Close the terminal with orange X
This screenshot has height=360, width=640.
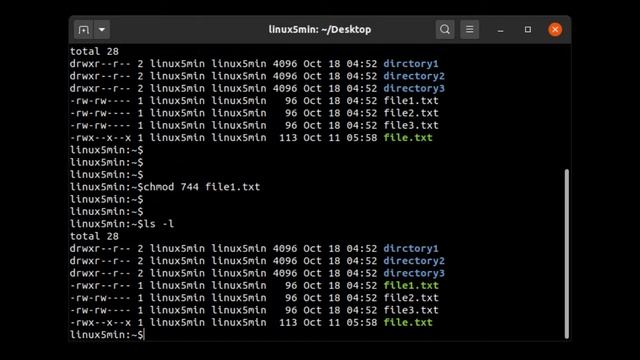coord(555,29)
